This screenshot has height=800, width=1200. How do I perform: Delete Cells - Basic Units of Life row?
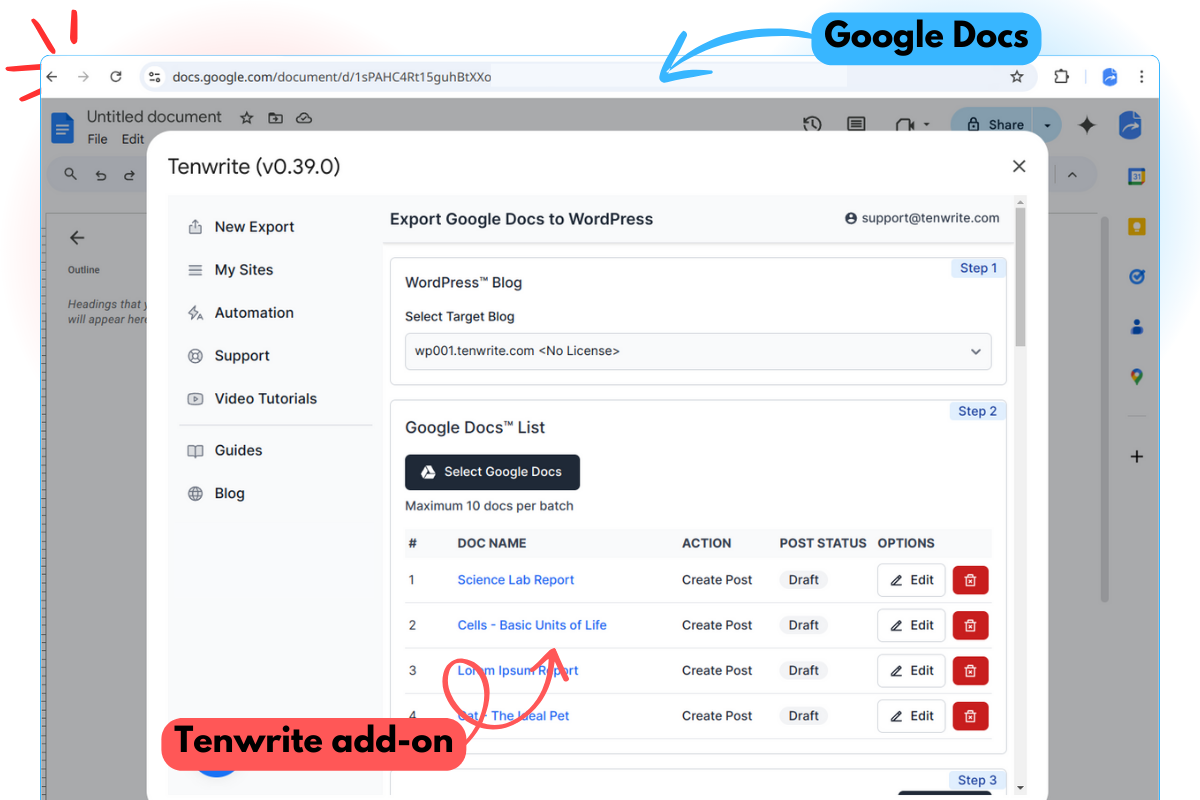click(x=970, y=625)
